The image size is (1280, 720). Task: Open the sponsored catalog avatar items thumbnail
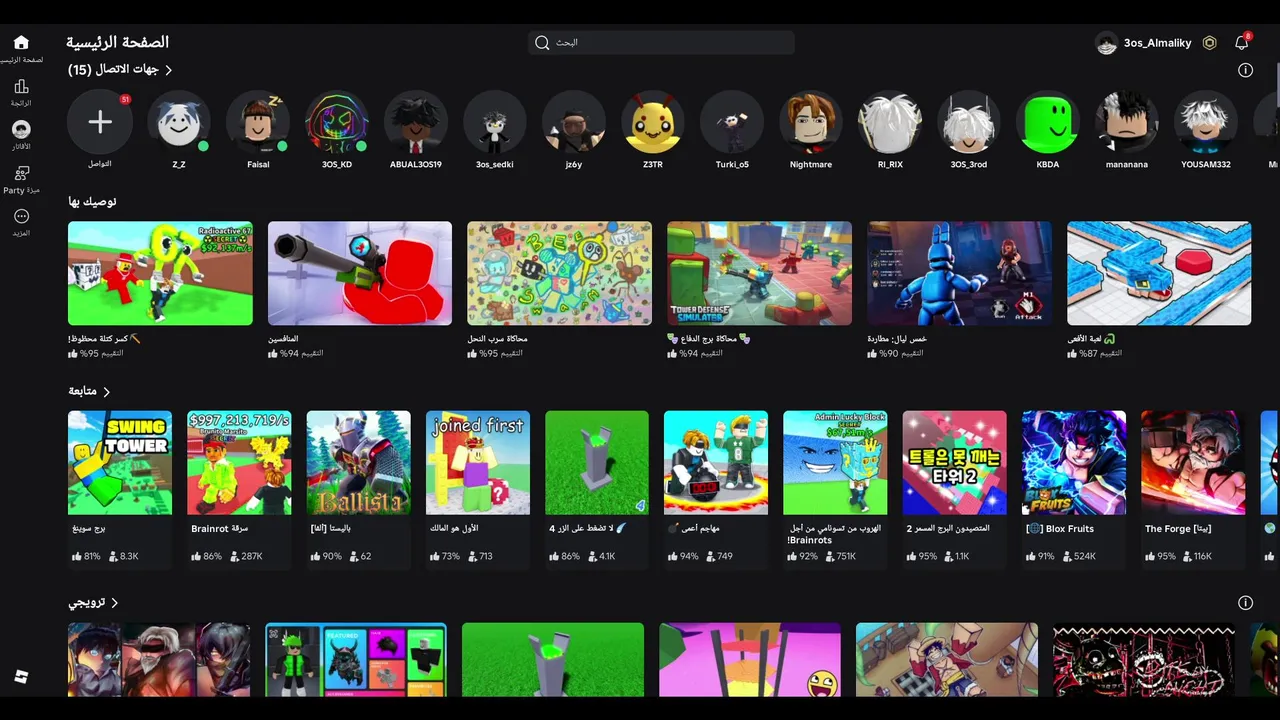point(356,660)
